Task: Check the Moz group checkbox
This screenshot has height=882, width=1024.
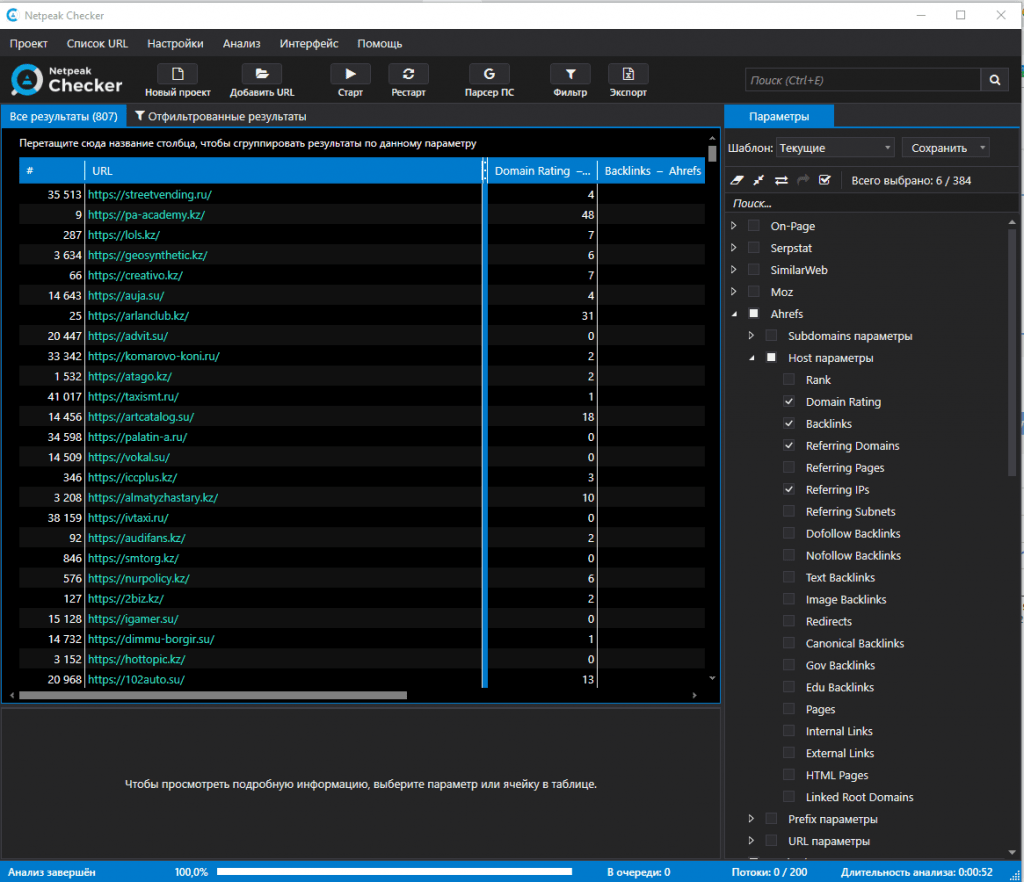Action: click(754, 292)
